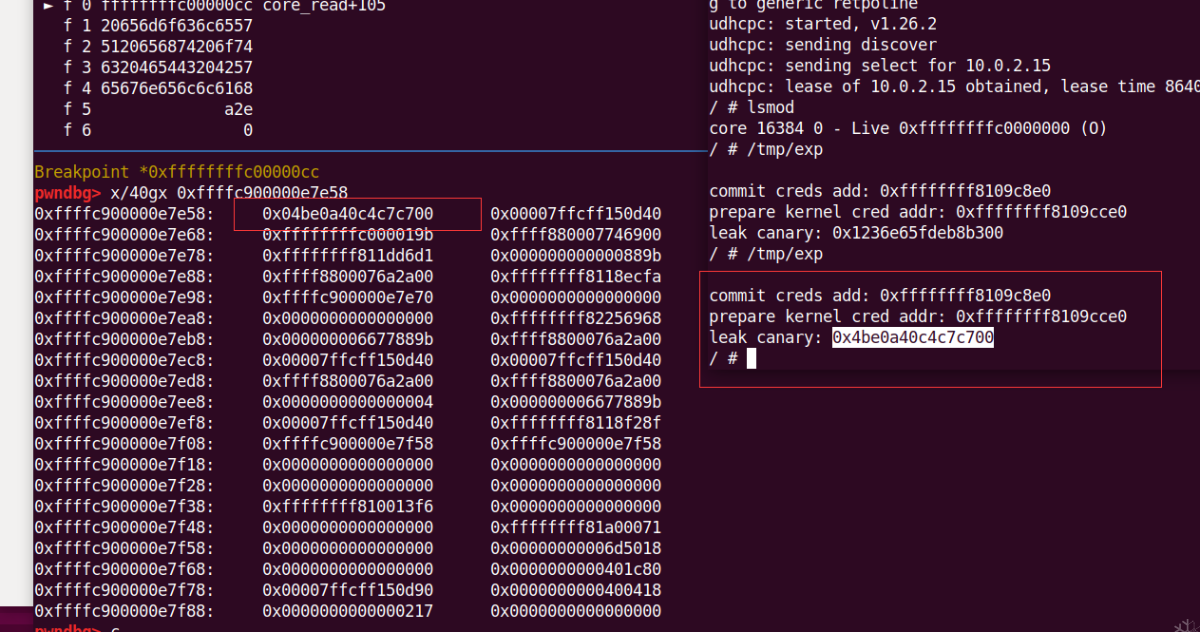Image resolution: width=1200 pixels, height=632 pixels.
Task: Click the value 0xffffffff81a00071
Action: 576,529
